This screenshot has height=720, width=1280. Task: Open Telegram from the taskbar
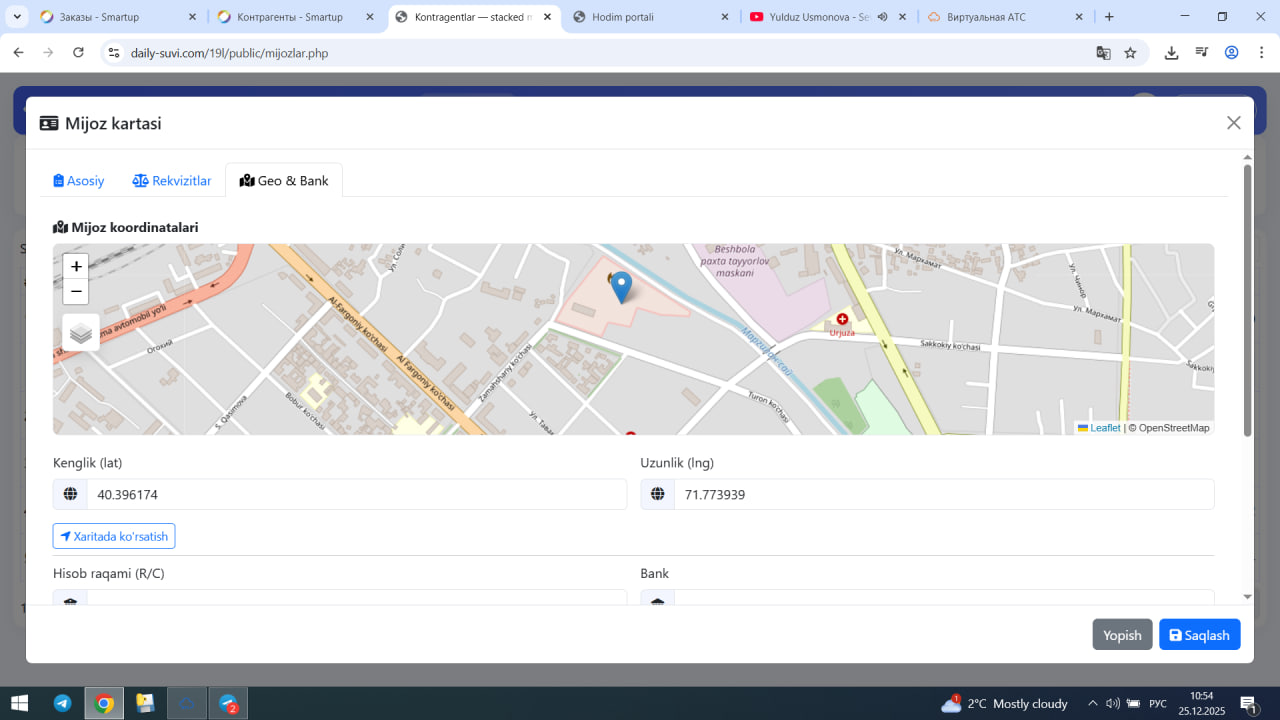point(62,703)
